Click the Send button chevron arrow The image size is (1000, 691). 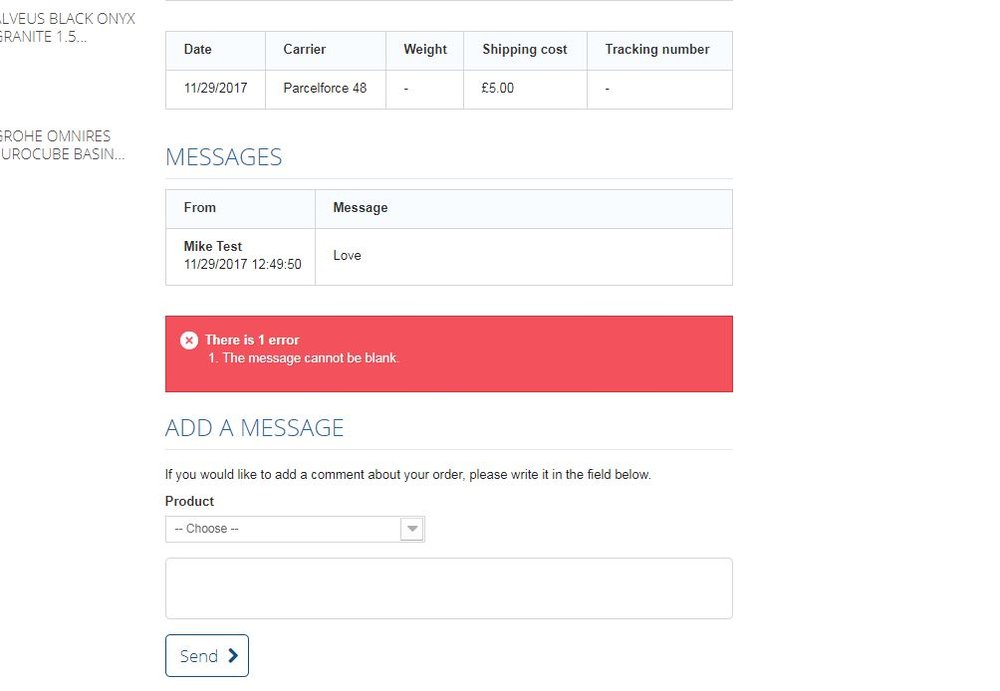233,656
